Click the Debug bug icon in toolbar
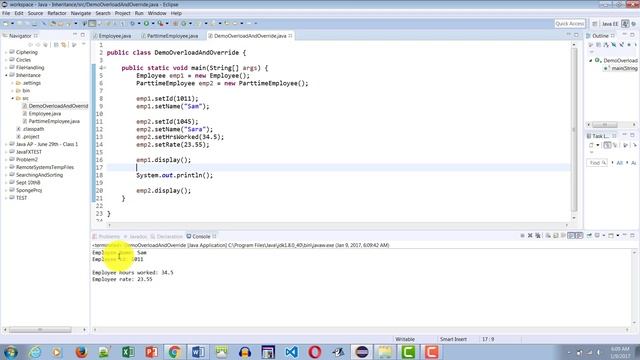This screenshot has height=360, width=640. (x=132, y=24)
